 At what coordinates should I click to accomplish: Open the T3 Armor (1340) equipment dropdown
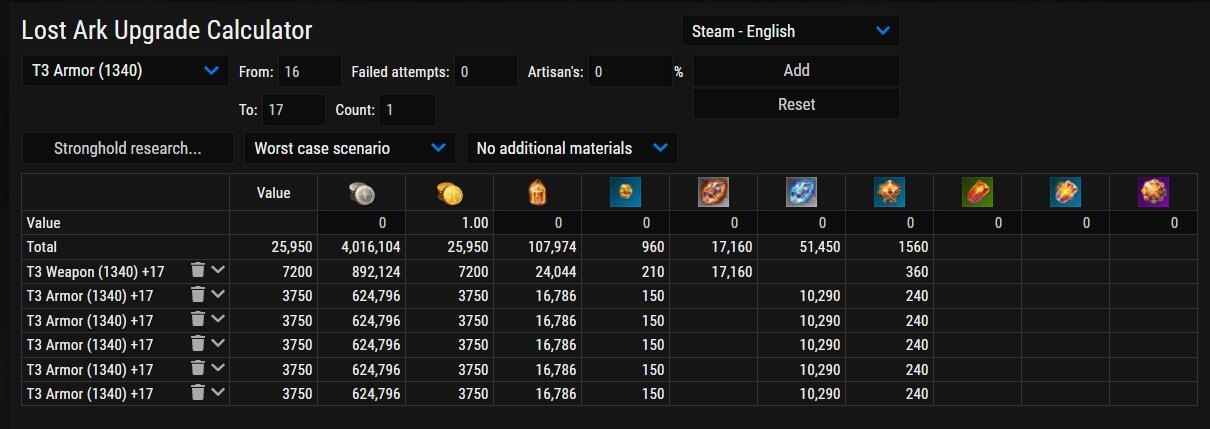[125, 71]
